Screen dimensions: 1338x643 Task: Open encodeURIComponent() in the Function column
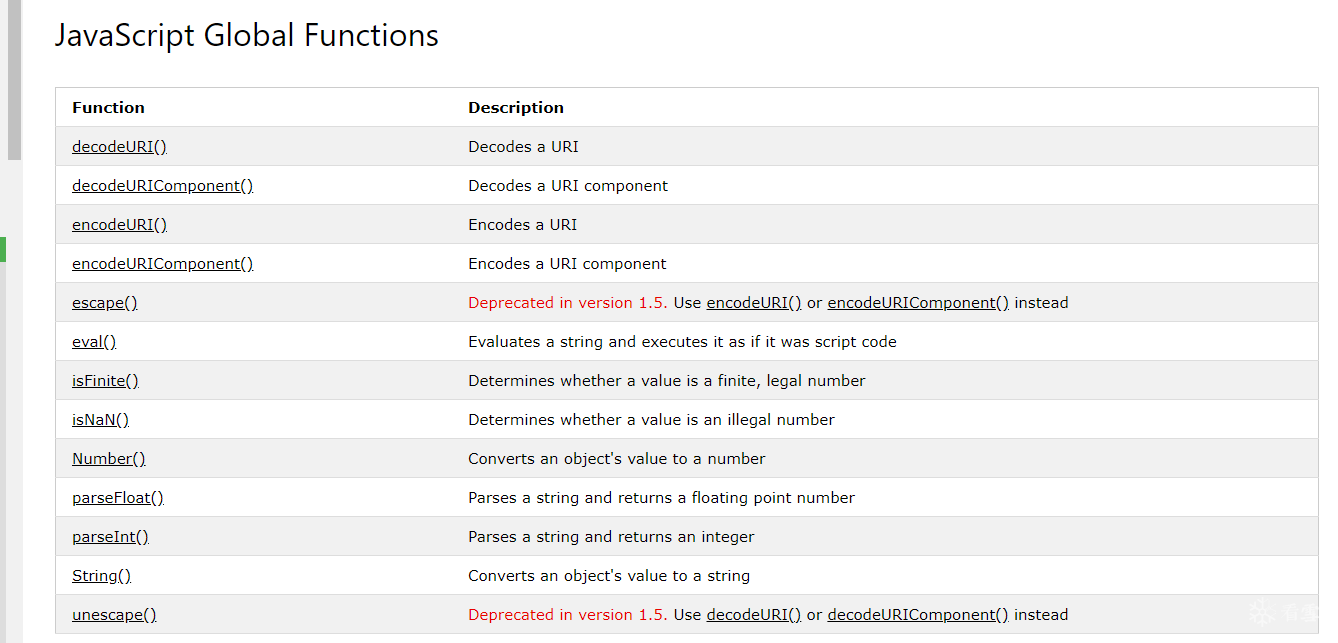tap(162, 264)
